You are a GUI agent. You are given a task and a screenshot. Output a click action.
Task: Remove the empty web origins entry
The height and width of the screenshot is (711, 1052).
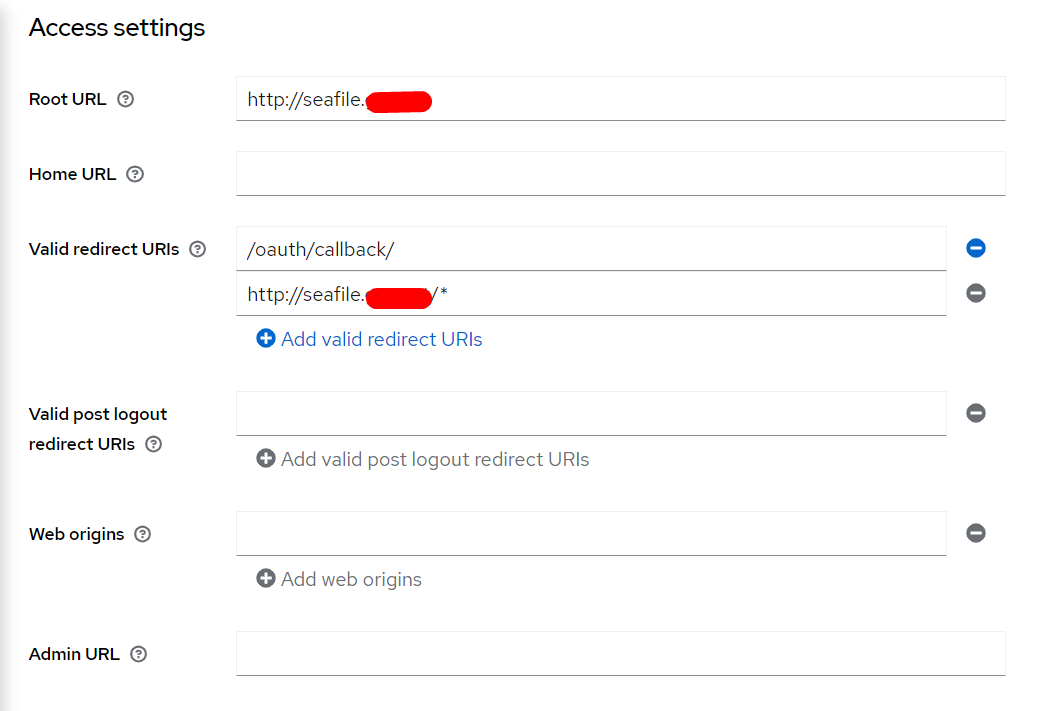[976, 533]
